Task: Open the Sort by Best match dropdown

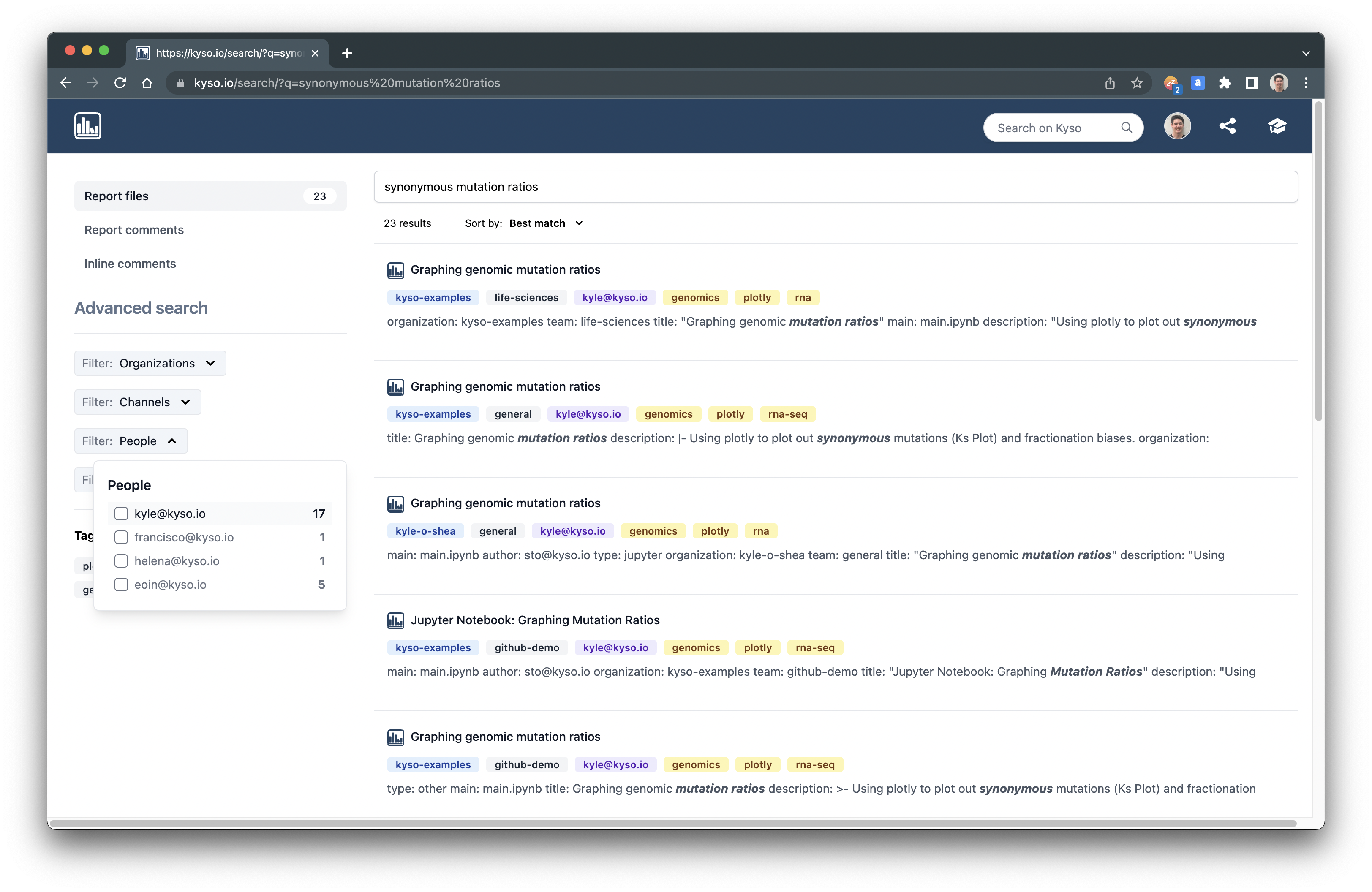Action: pos(545,223)
